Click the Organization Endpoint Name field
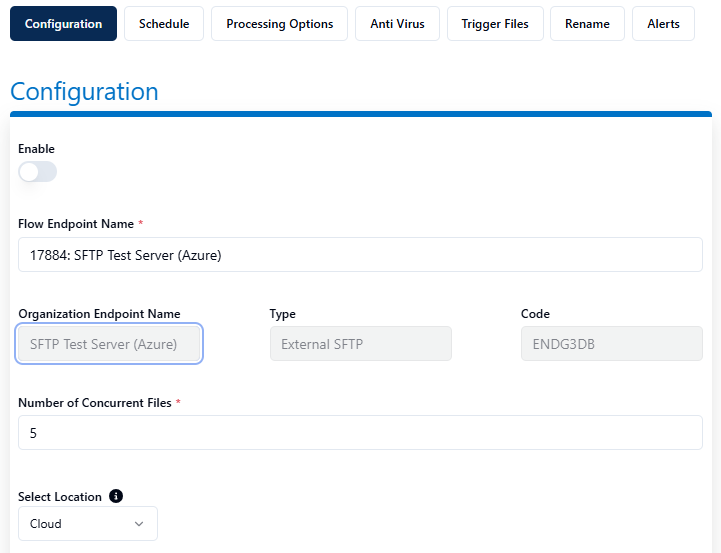 (110, 344)
